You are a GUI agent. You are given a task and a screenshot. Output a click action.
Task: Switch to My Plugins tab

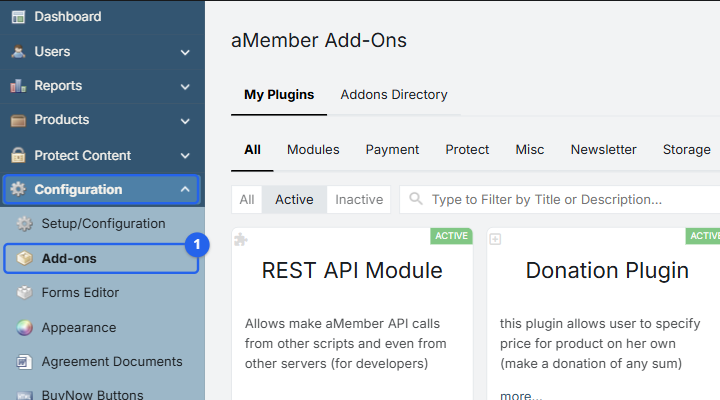pyautogui.click(x=279, y=95)
